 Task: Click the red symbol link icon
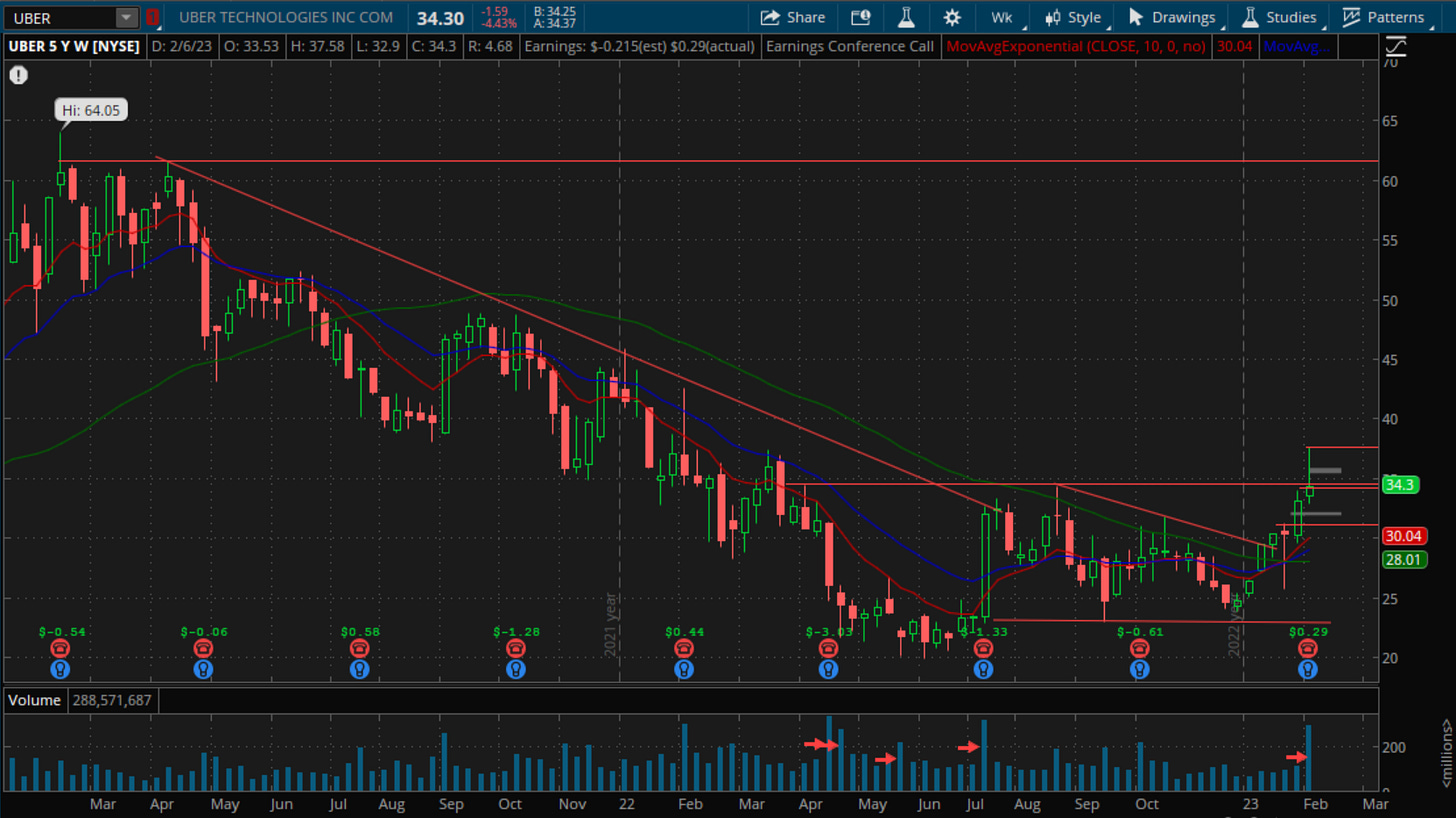[152, 17]
